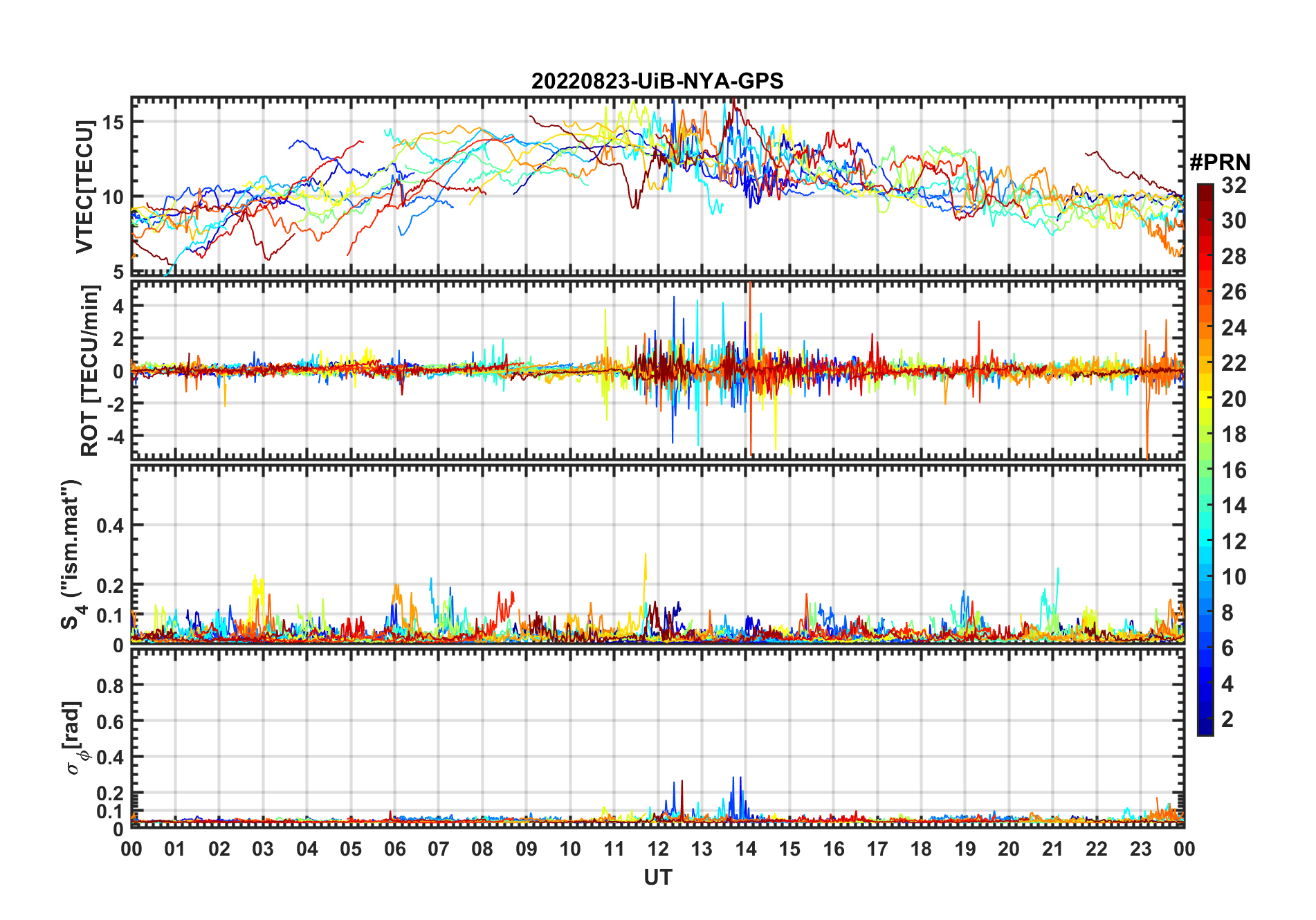Viewport: 1316px width, 920px height.
Task: Click colorbar tick label 32
Action: 1234,185
